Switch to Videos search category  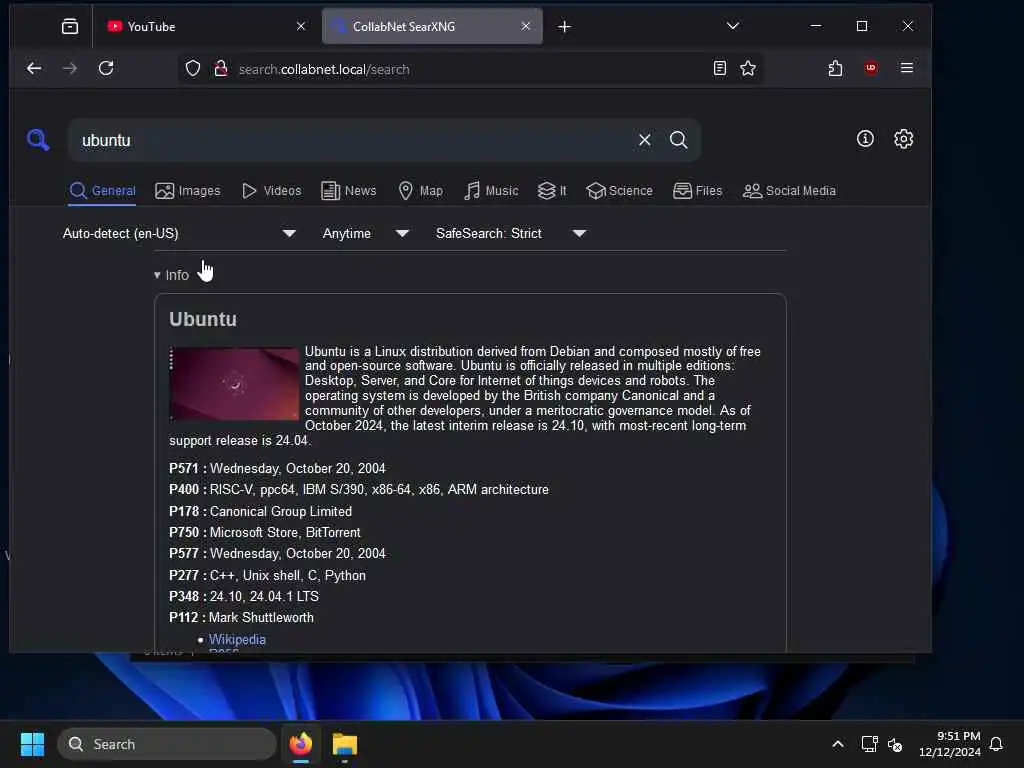(x=272, y=191)
